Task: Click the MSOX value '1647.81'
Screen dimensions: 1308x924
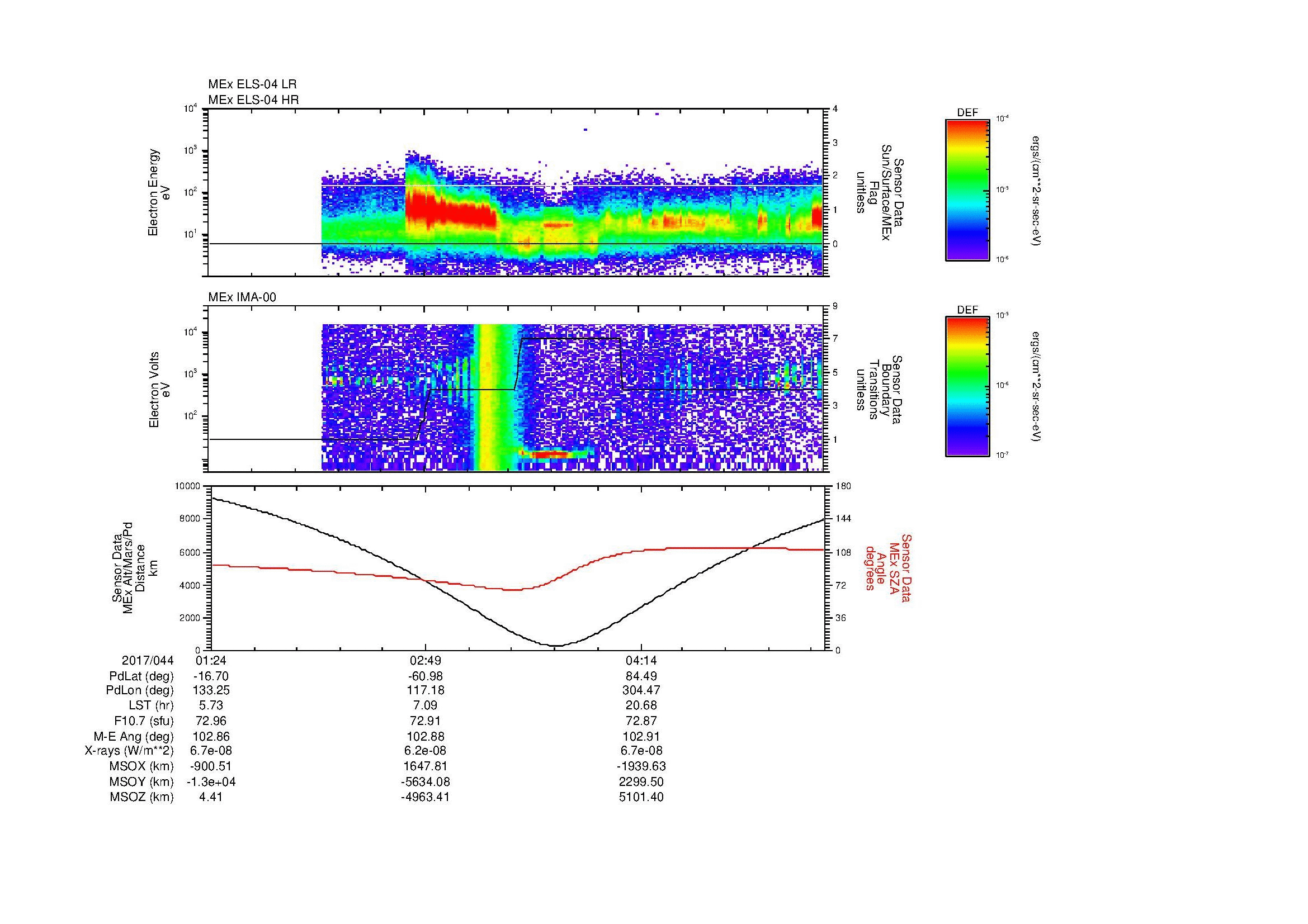Action: tap(426, 767)
